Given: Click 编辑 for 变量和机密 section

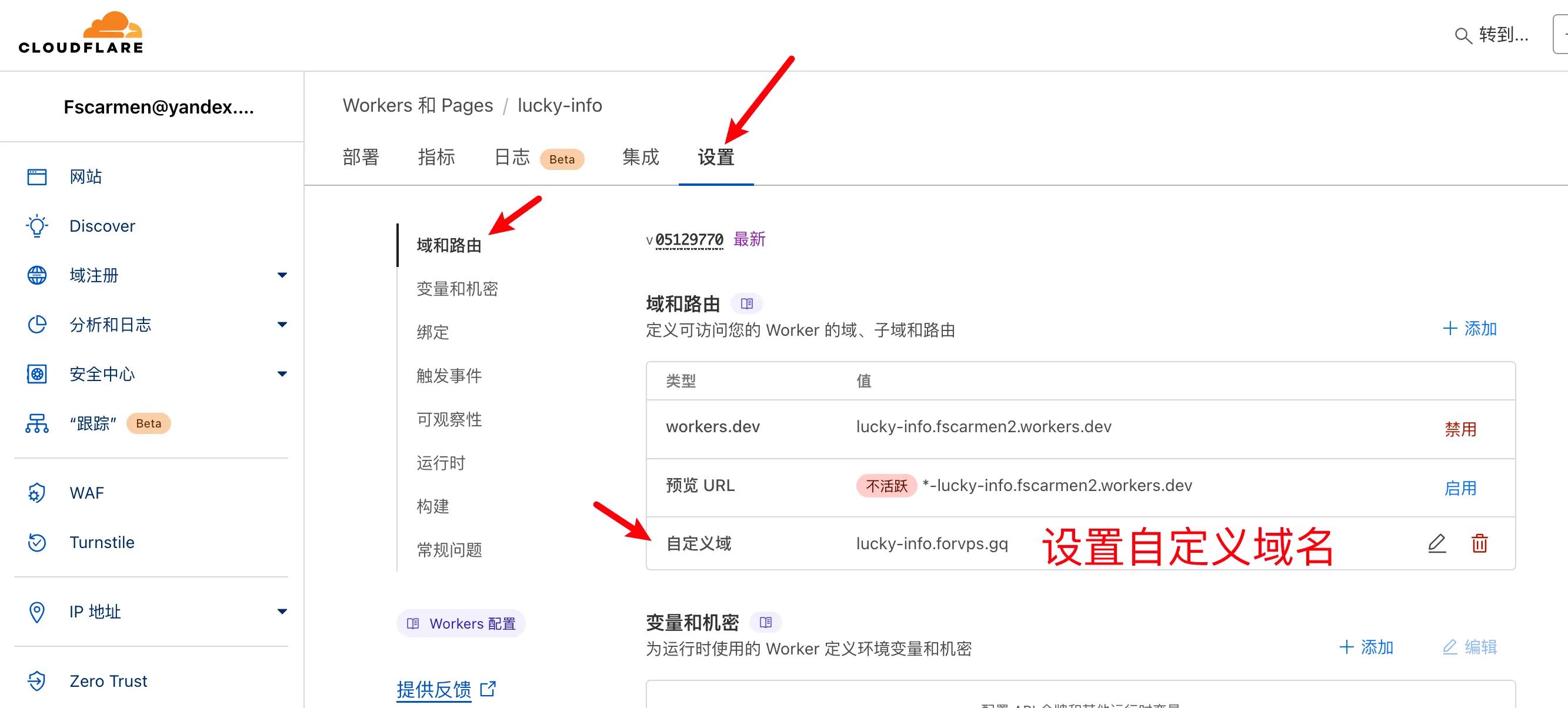Looking at the screenshot, I should click(x=1469, y=647).
